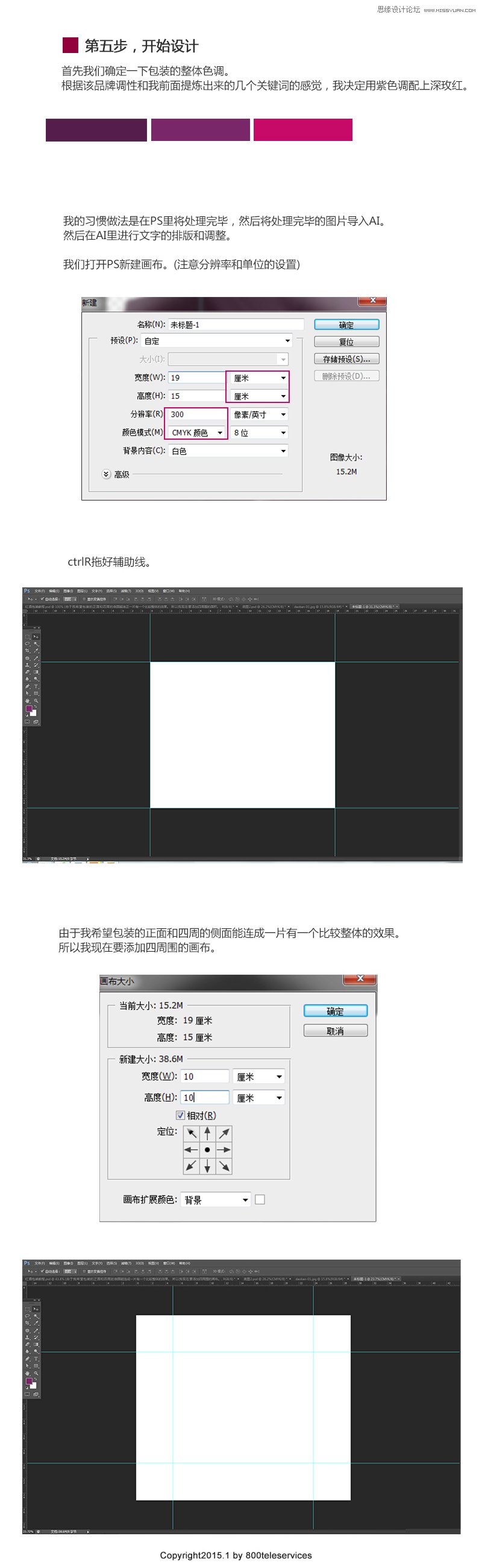Open 画布扩展颜色 dropdown showing 背景
The image size is (482, 1568).
point(216,1199)
